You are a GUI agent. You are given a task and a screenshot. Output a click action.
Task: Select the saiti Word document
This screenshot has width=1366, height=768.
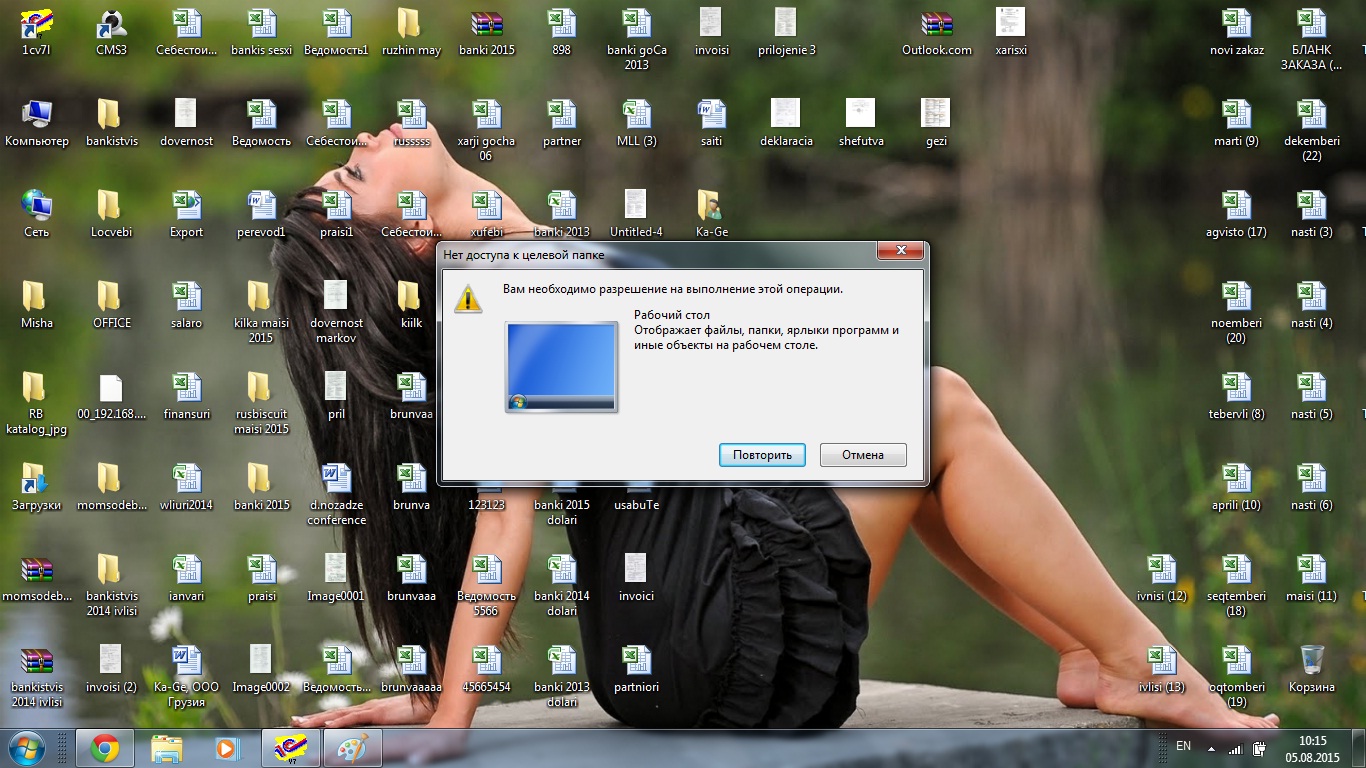711,123
